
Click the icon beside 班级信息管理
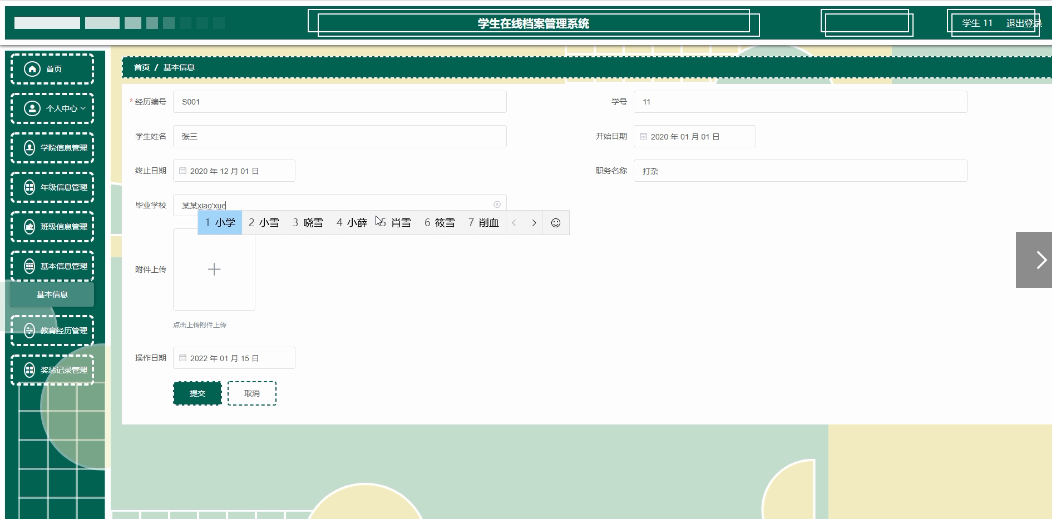pyautogui.click(x=30, y=227)
